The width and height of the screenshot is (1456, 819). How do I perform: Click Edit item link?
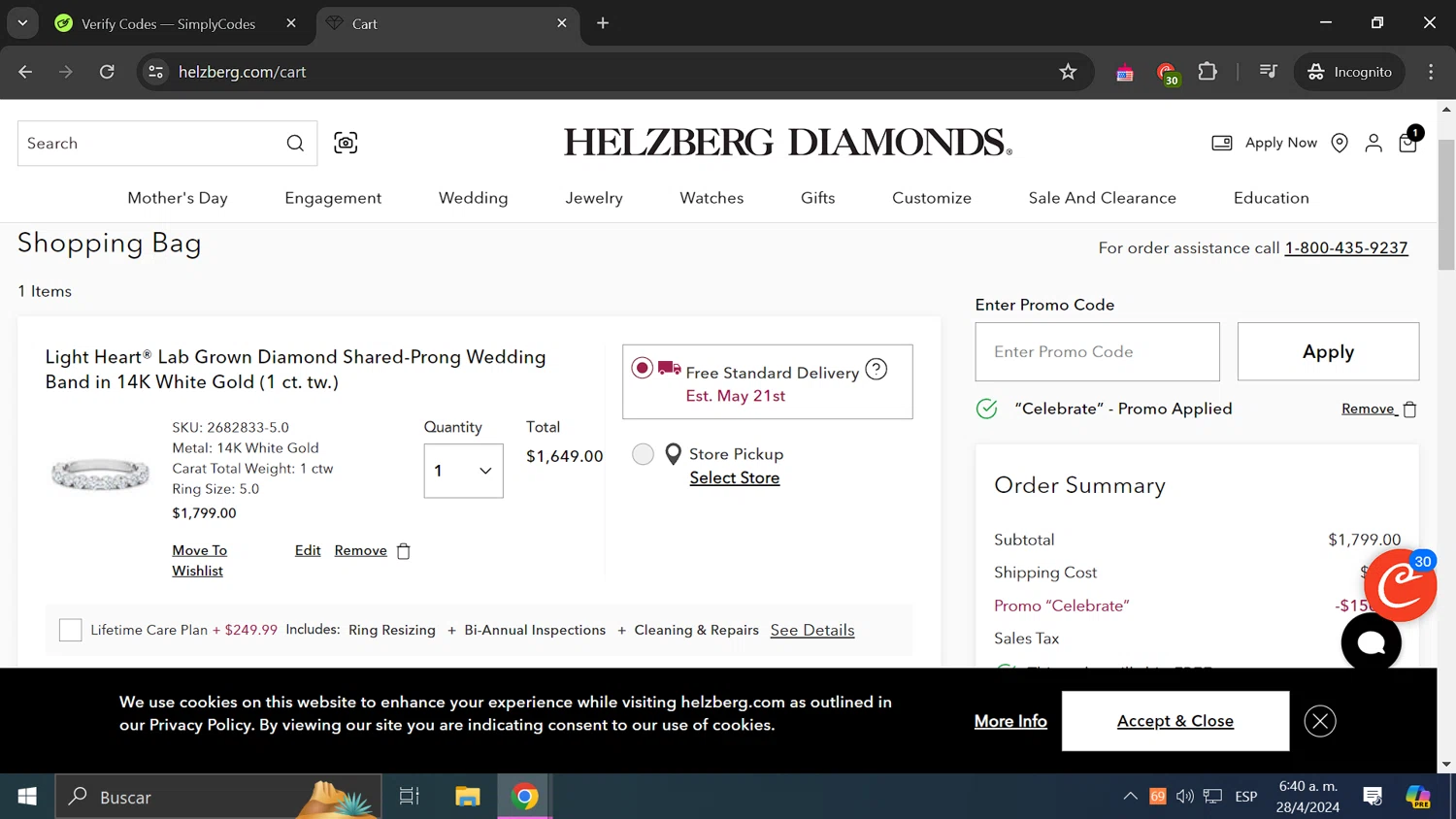click(x=308, y=550)
